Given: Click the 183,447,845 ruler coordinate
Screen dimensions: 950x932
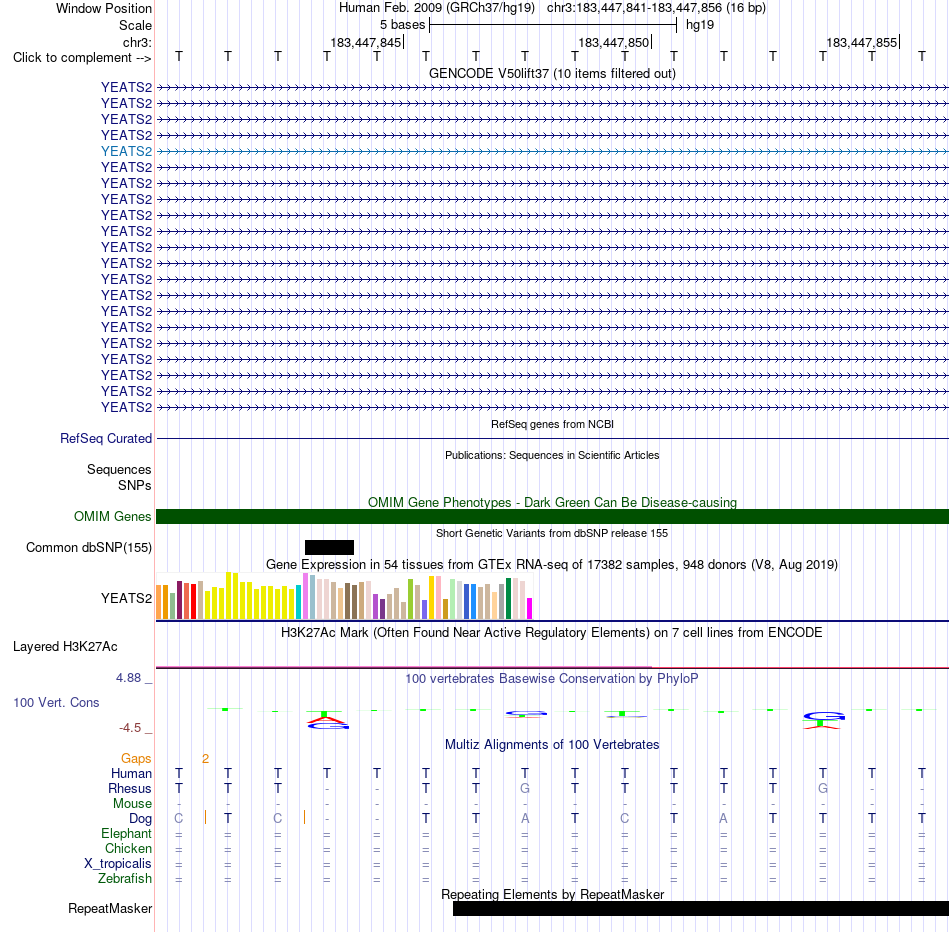Looking at the screenshot, I should tap(365, 42).
